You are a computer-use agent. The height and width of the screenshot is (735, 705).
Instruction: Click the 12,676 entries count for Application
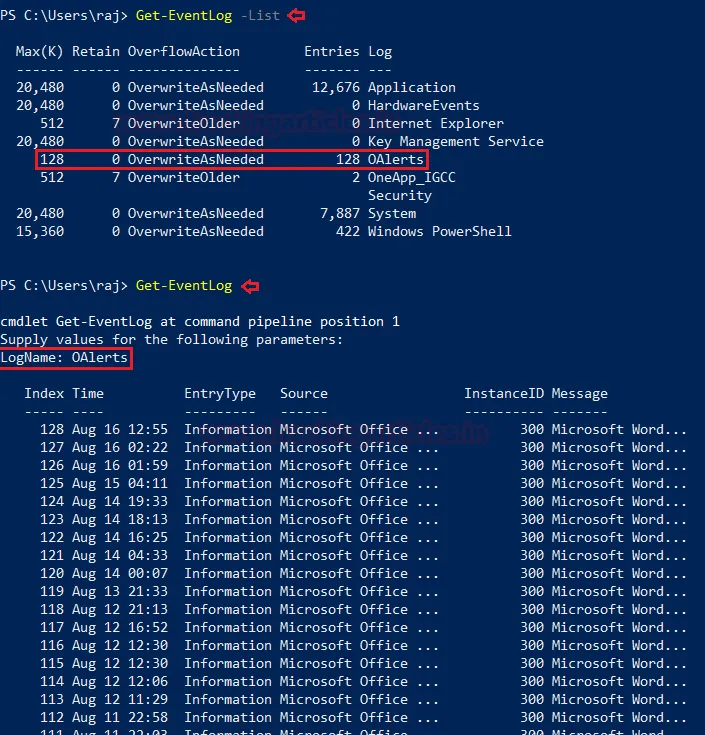(335, 87)
